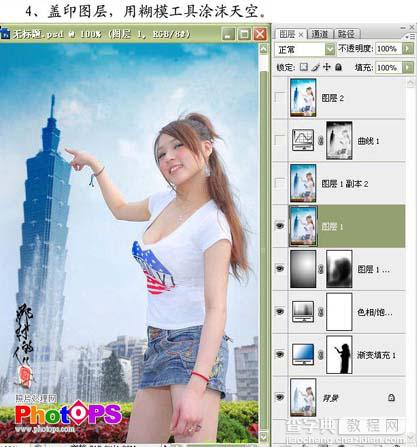
Task: Click the 渐变填充 1 gradient fill icon
Action: click(x=303, y=354)
